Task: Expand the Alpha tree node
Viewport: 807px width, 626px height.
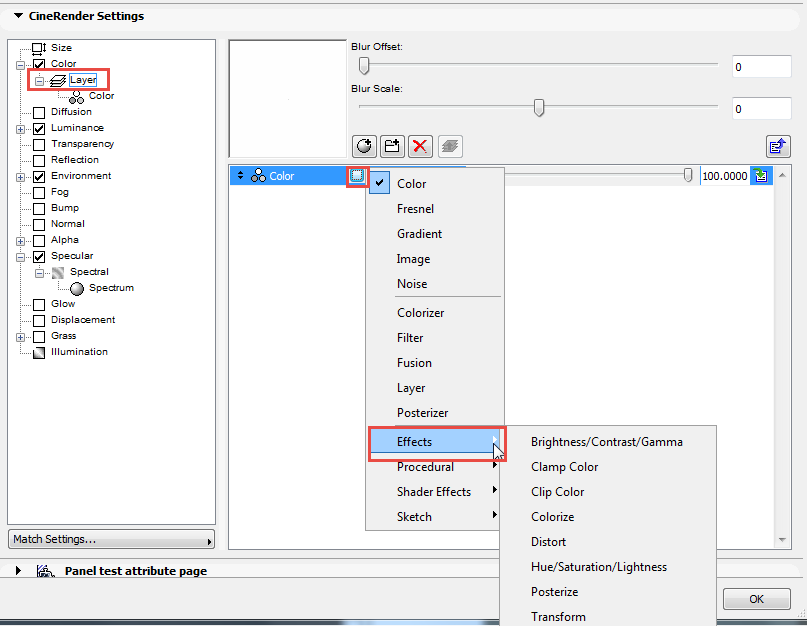Action: pos(20,241)
